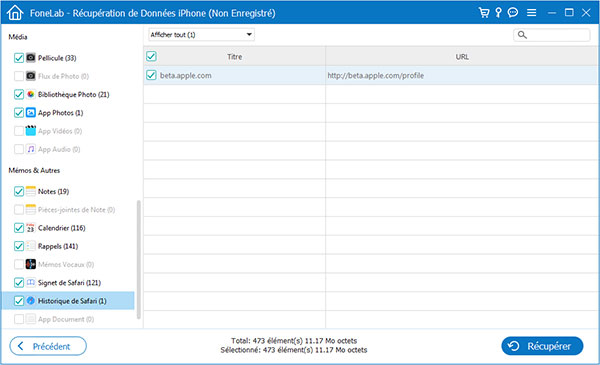Uncheck the Pellicule (33) checkbox

coord(19,58)
